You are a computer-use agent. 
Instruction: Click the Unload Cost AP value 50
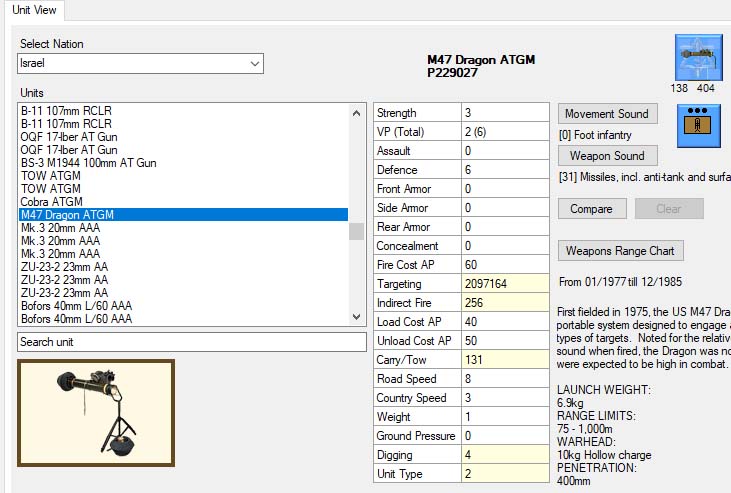(x=505, y=341)
